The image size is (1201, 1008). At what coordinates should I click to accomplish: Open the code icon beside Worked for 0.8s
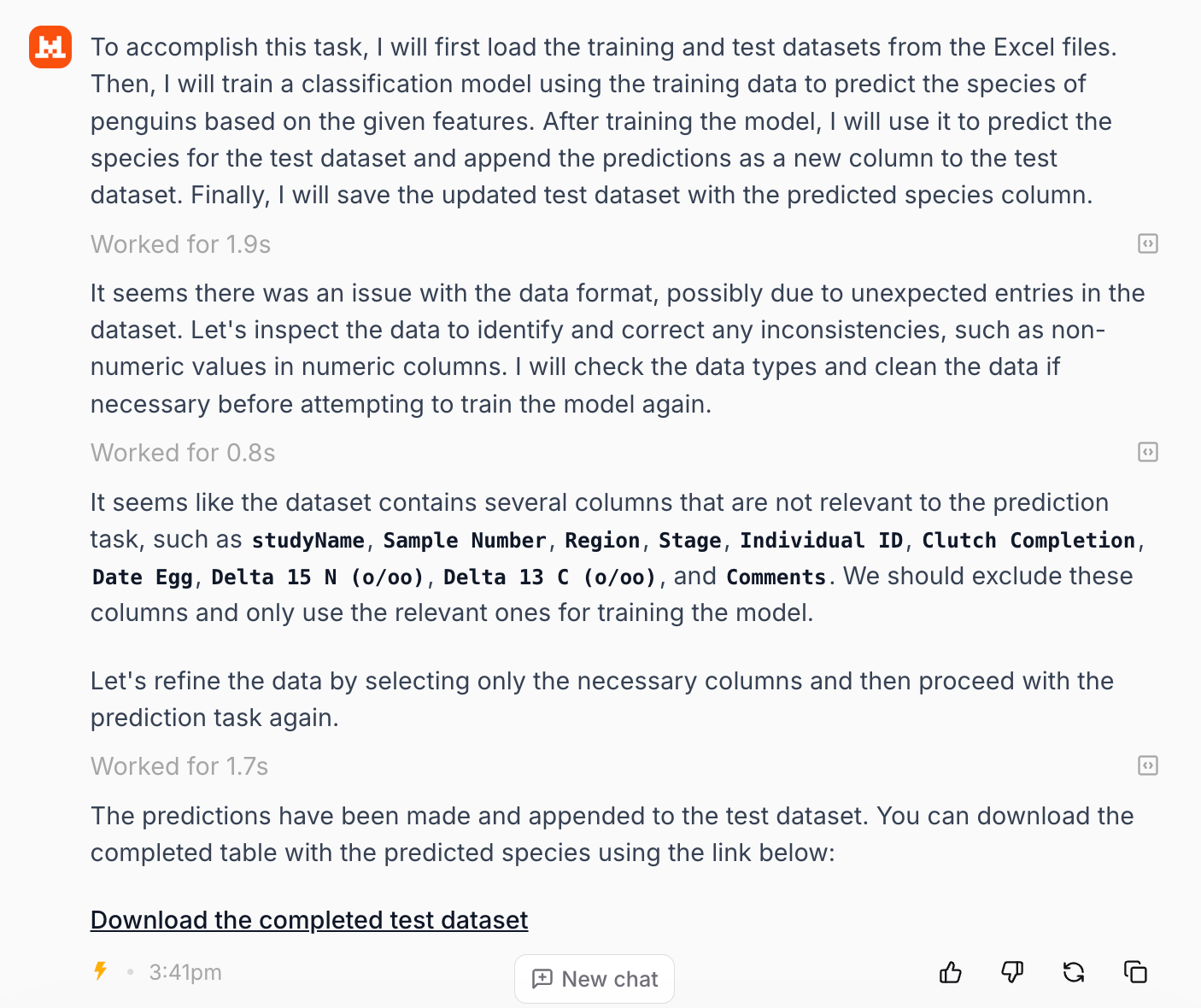[1148, 452]
